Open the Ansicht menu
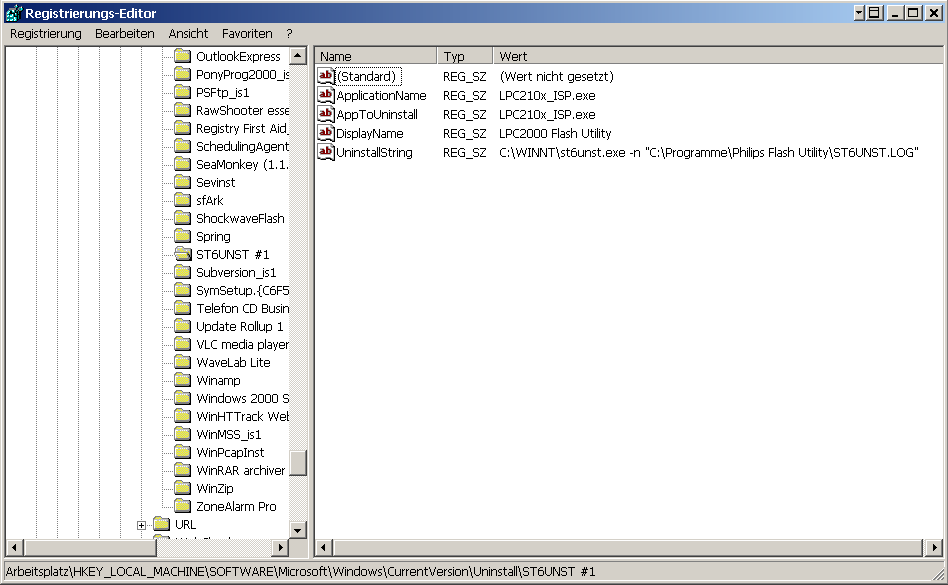This screenshot has width=948, height=585. click(x=188, y=34)
